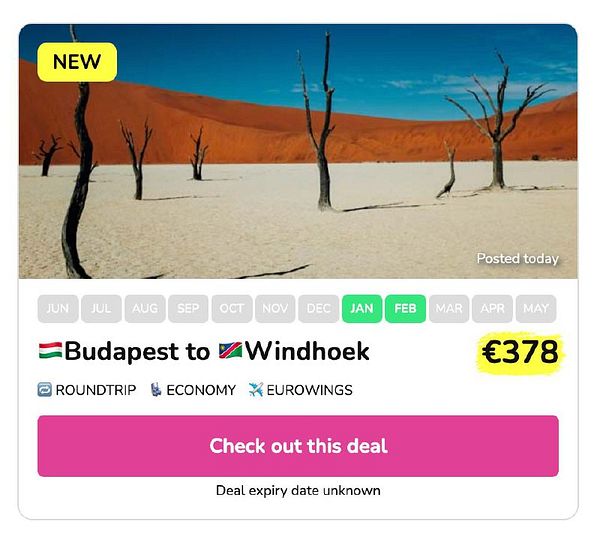This screenshot has width=600, height=545.
Task: Click the roundtrip arrows icon
Action: 44,390
